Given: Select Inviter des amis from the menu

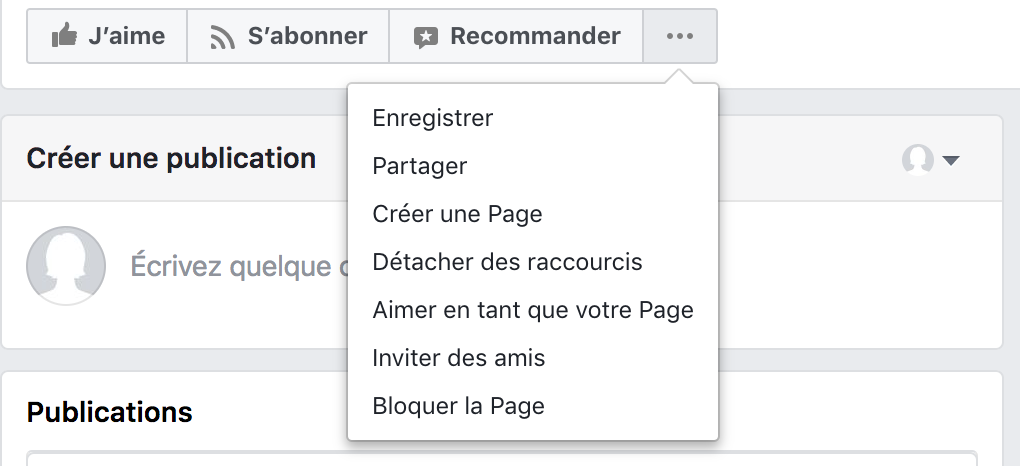Looking at the screenshot, I should [459, 358].
